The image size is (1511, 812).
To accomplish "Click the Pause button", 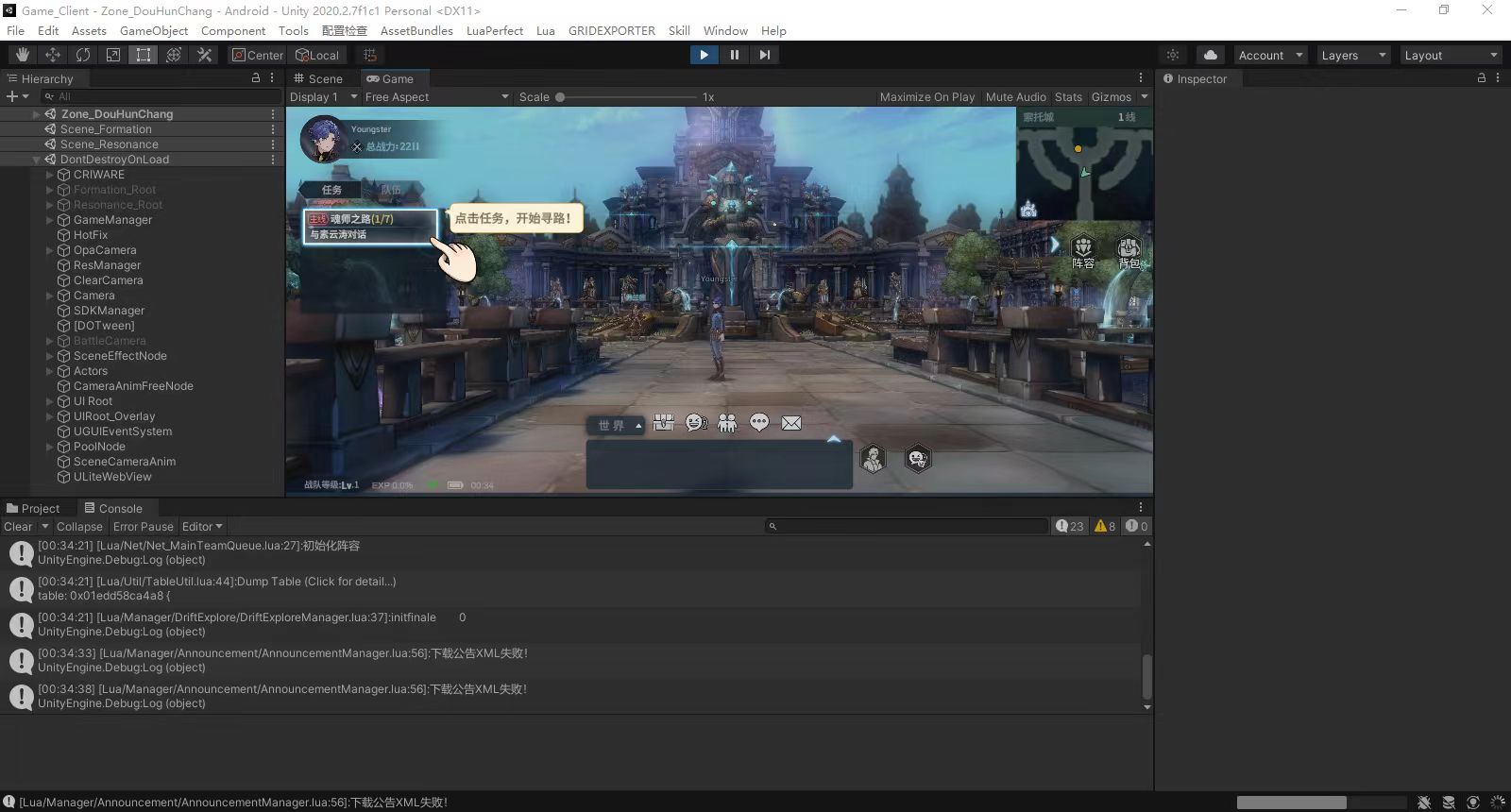I will click(x=734, y=55).
